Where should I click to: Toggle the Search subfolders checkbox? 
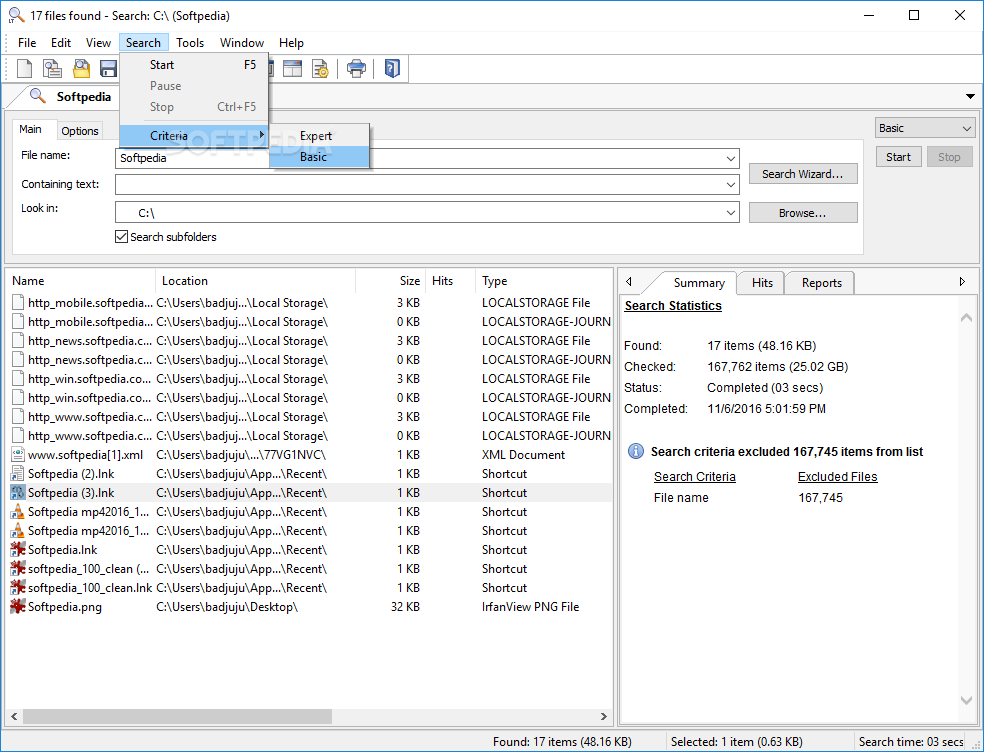coord(122,237)
